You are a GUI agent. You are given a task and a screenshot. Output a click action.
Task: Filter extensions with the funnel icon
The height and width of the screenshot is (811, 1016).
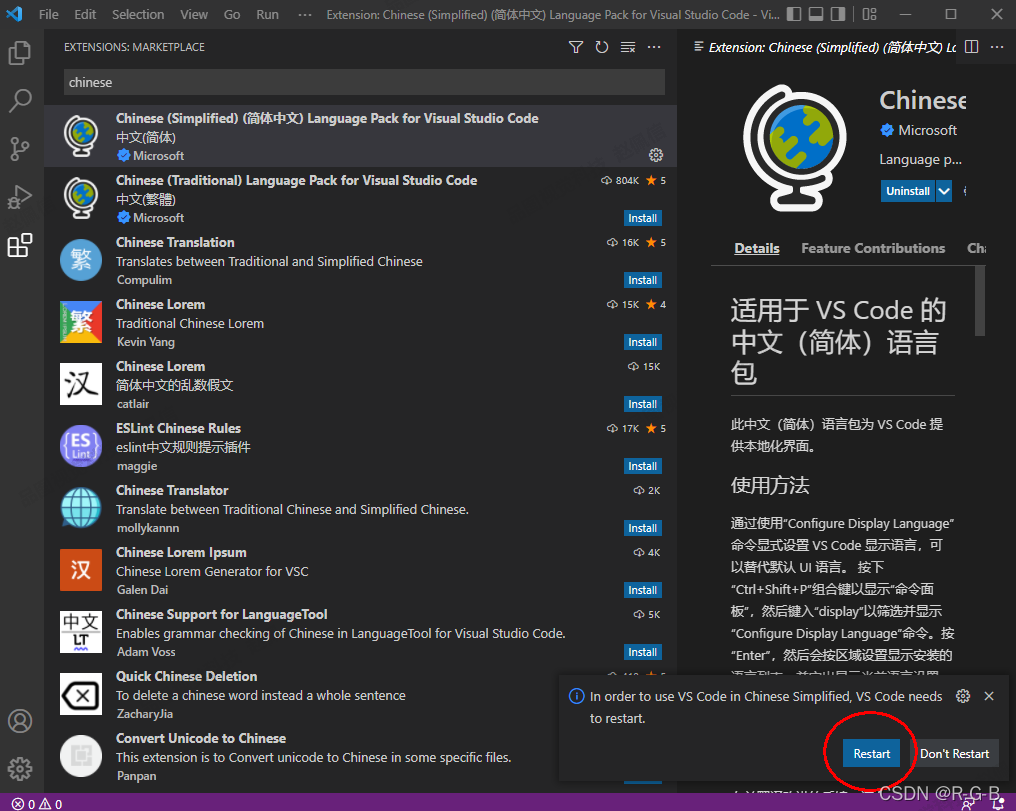click(x=575, y=47)
